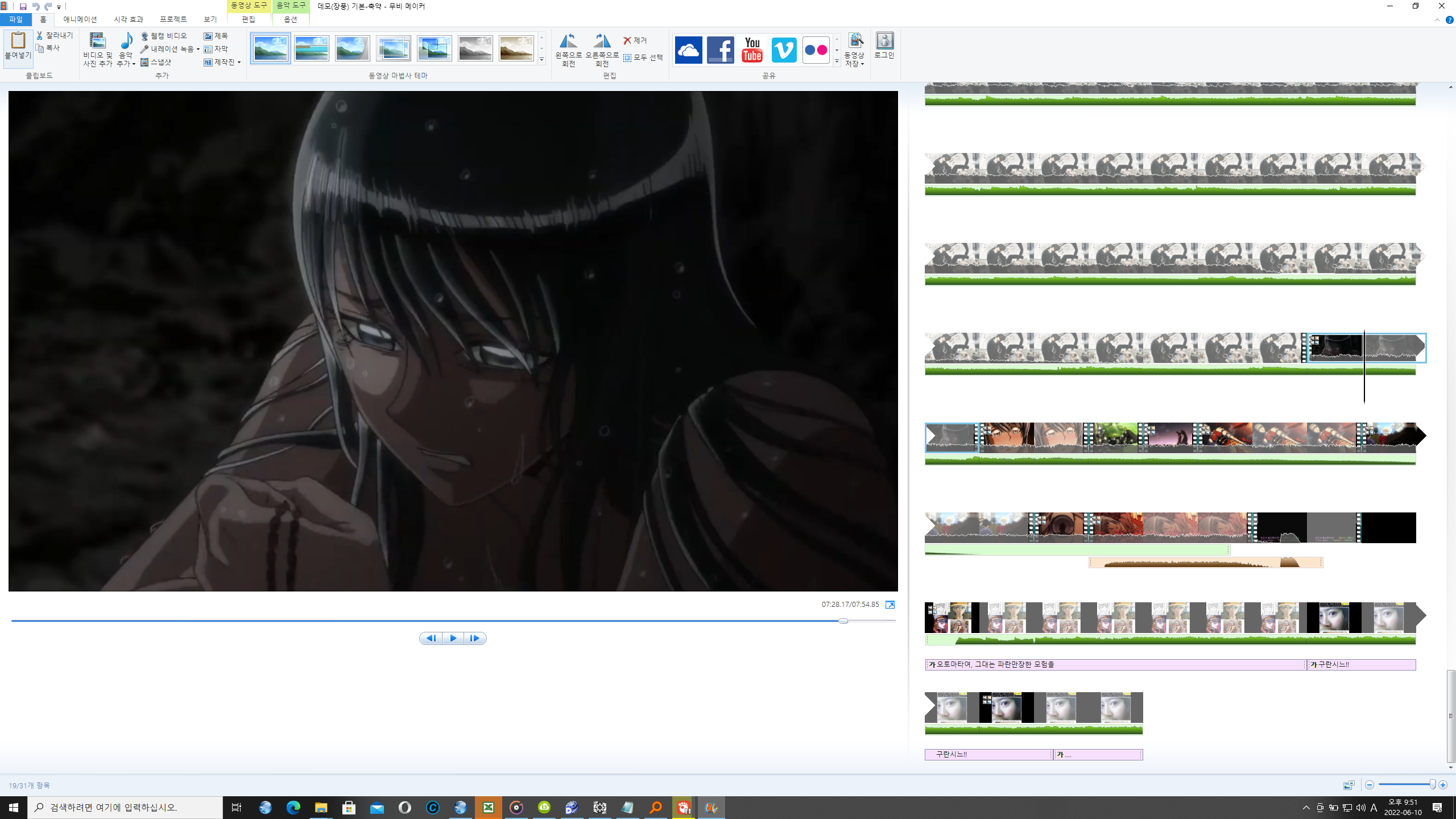Expand the share services gallery
1456x819 pixels.
[x=837, y=61]
